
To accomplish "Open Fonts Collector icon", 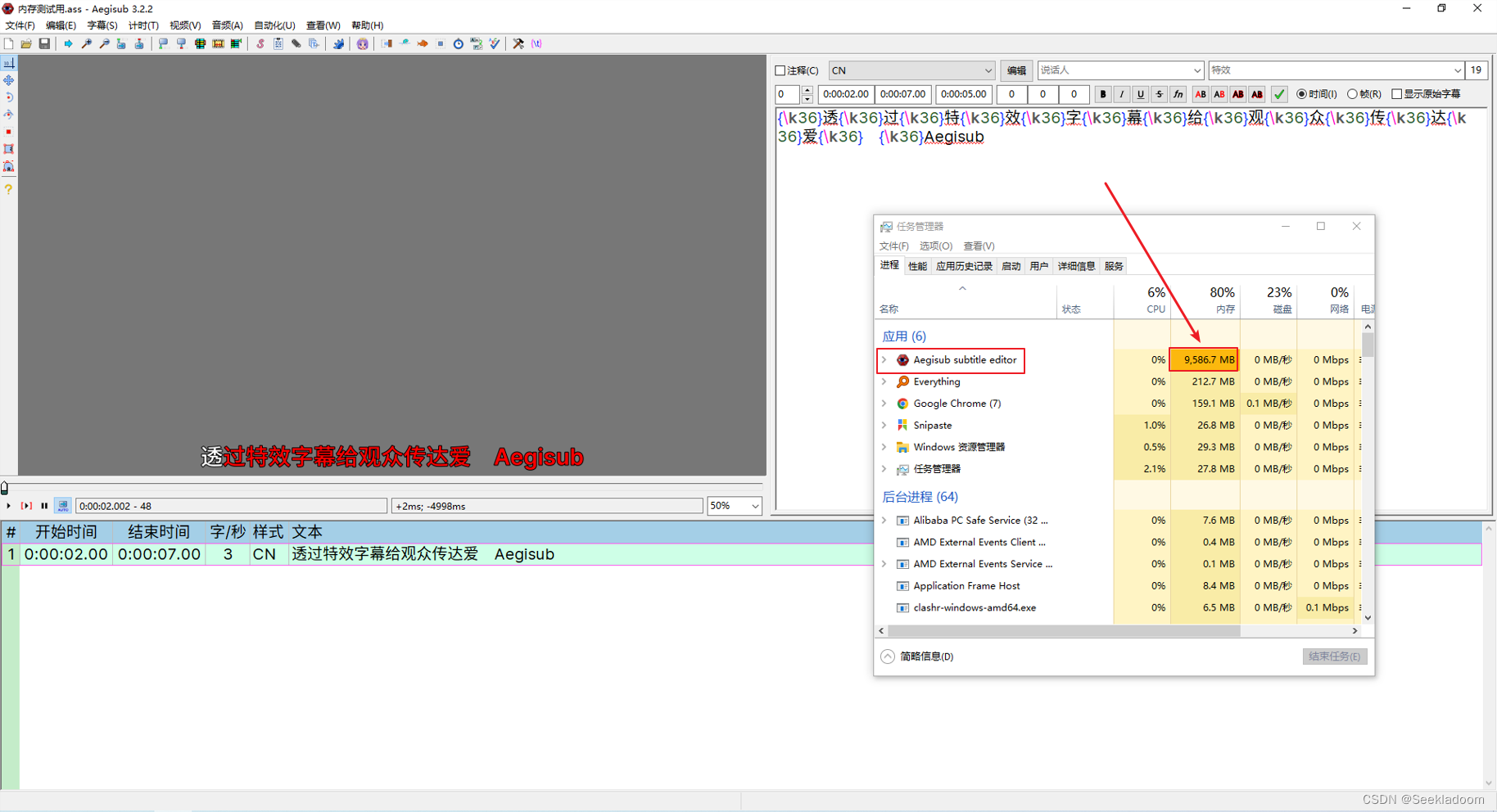I will pyautogui.click(x=314, y=43).
